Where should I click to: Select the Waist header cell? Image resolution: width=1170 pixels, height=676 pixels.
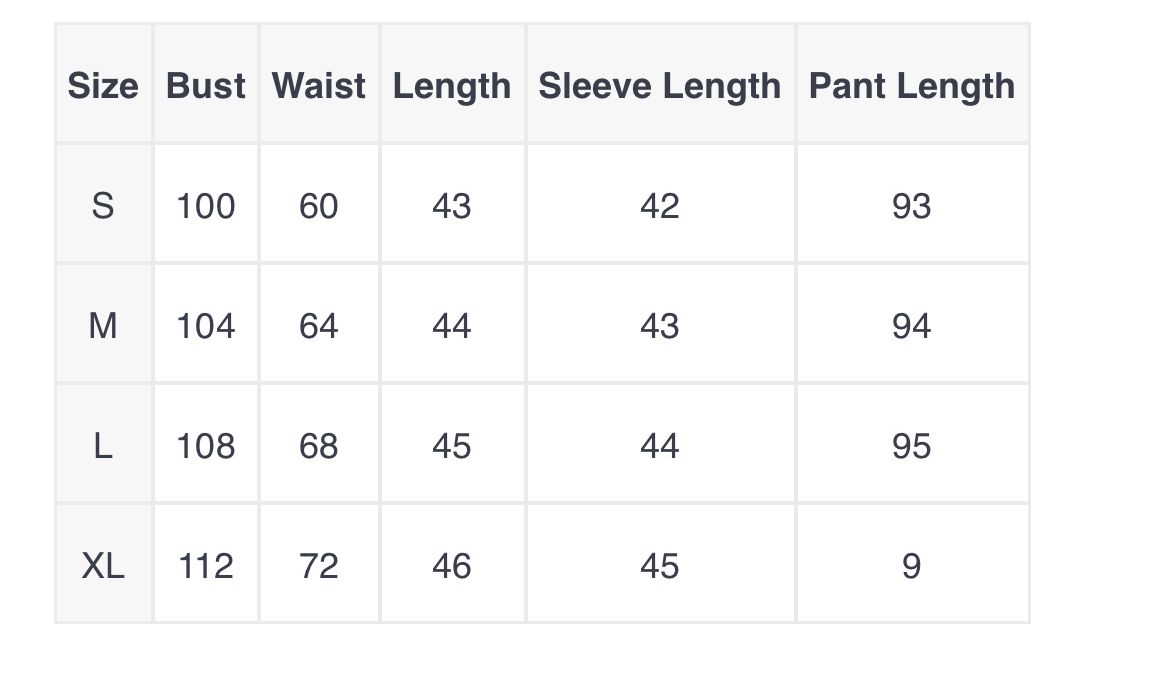pos(319,85)
